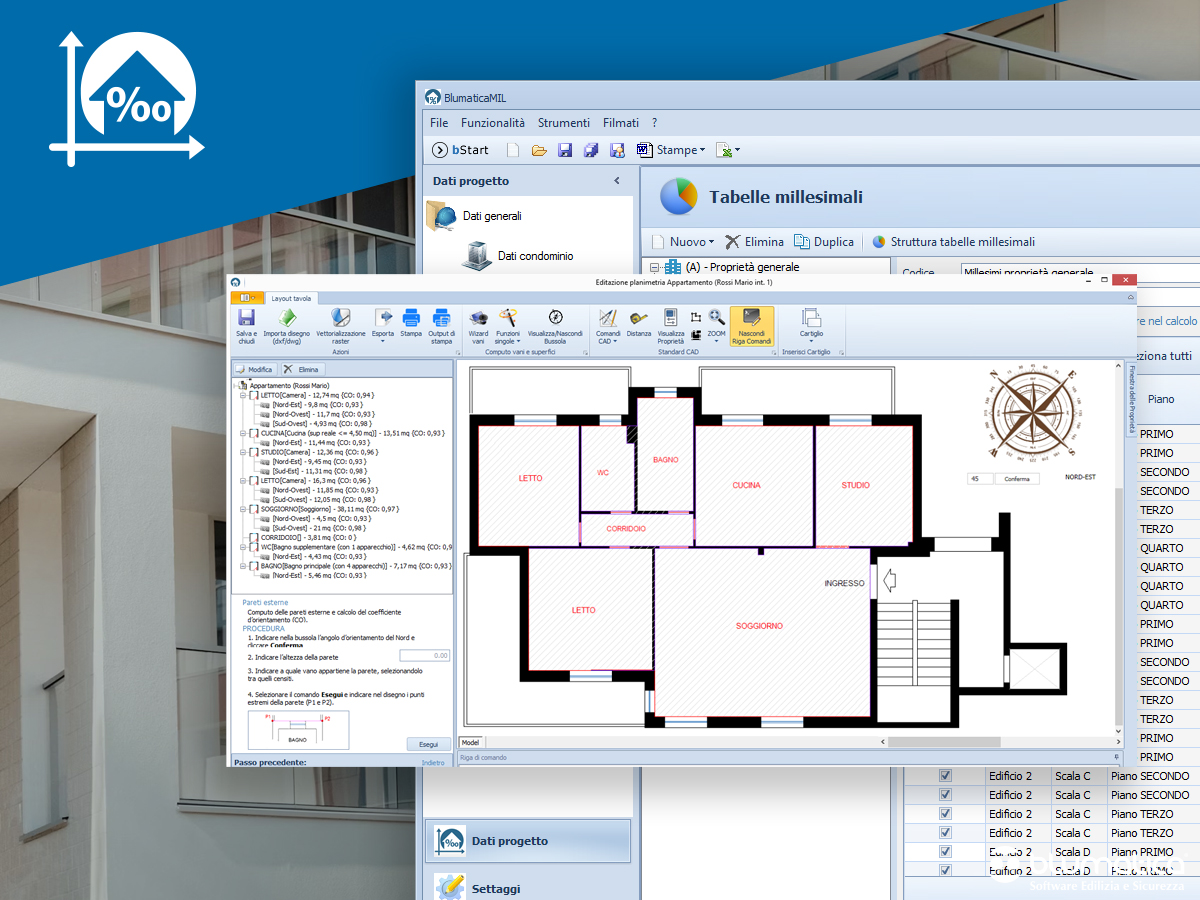Open the Stampe dropdown in BlumaticaMIL toolbar
Screen dimensions: 1200x900
pyautogui.click(x=671, y=150)
